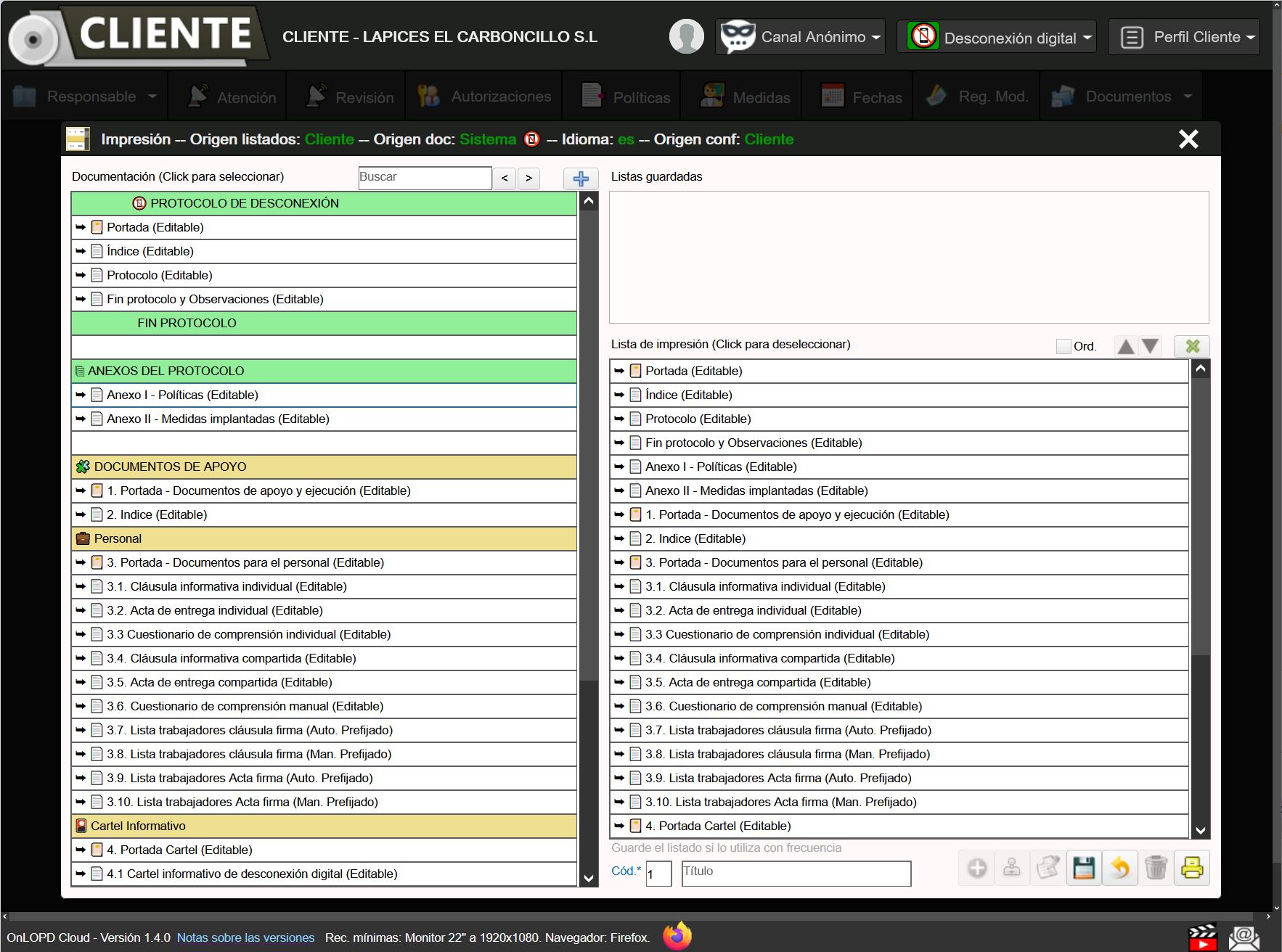Open the Notas sobre las versiones link
The image size is (1282, 952).
[245, 937]
